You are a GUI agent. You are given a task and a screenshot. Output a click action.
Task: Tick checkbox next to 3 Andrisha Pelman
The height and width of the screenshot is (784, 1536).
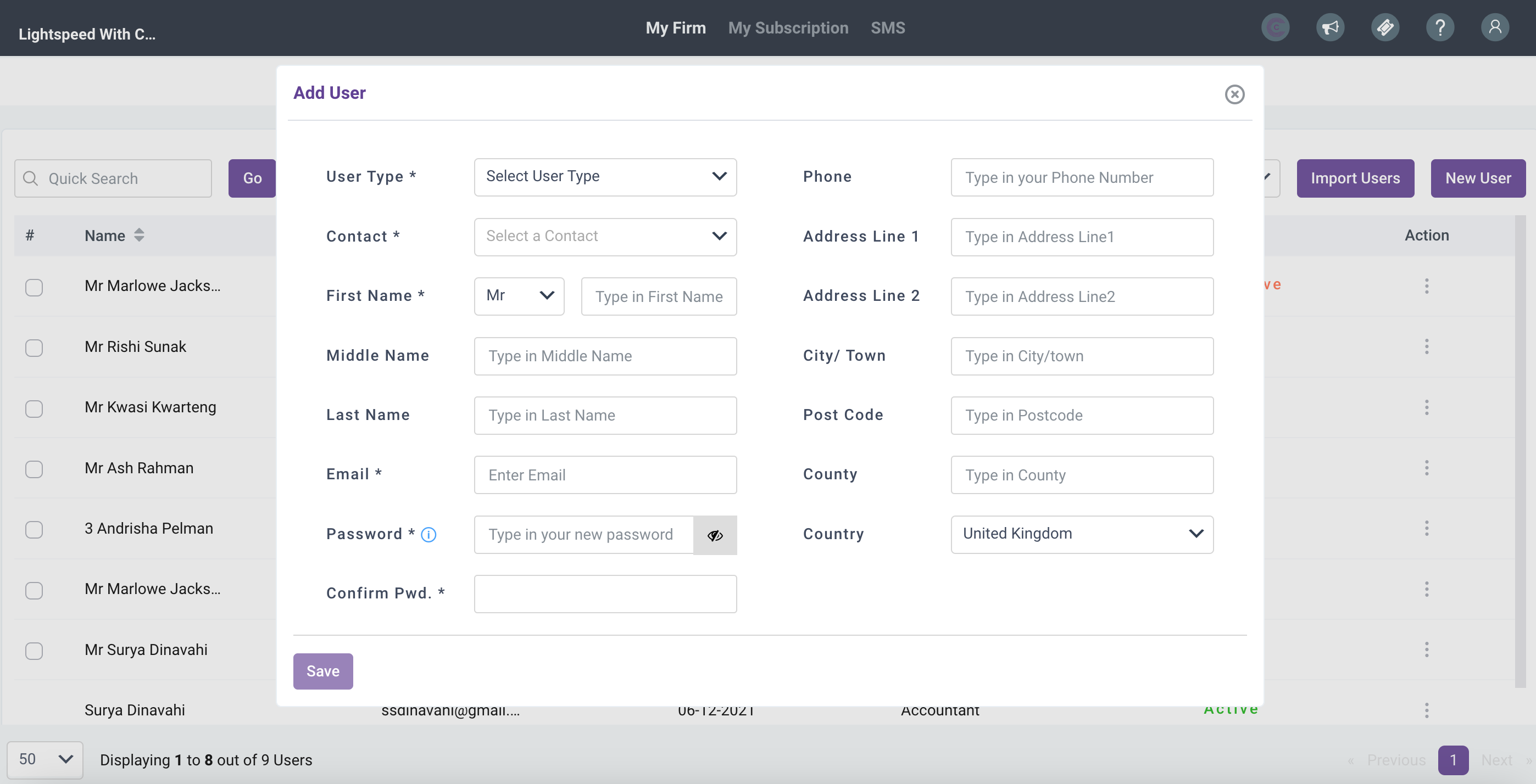tap(34, 530)
